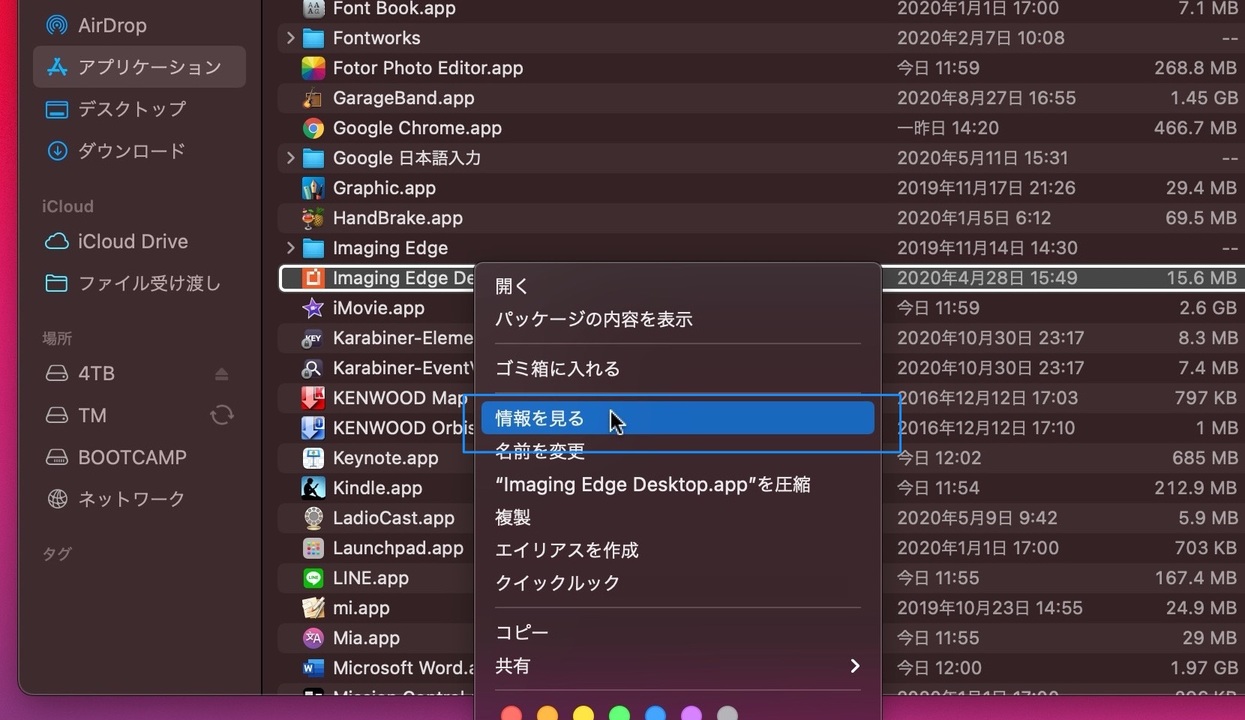
Task: Click the 2019年10月23日 14:55 date cell
Action: click(x=990, y=608)
